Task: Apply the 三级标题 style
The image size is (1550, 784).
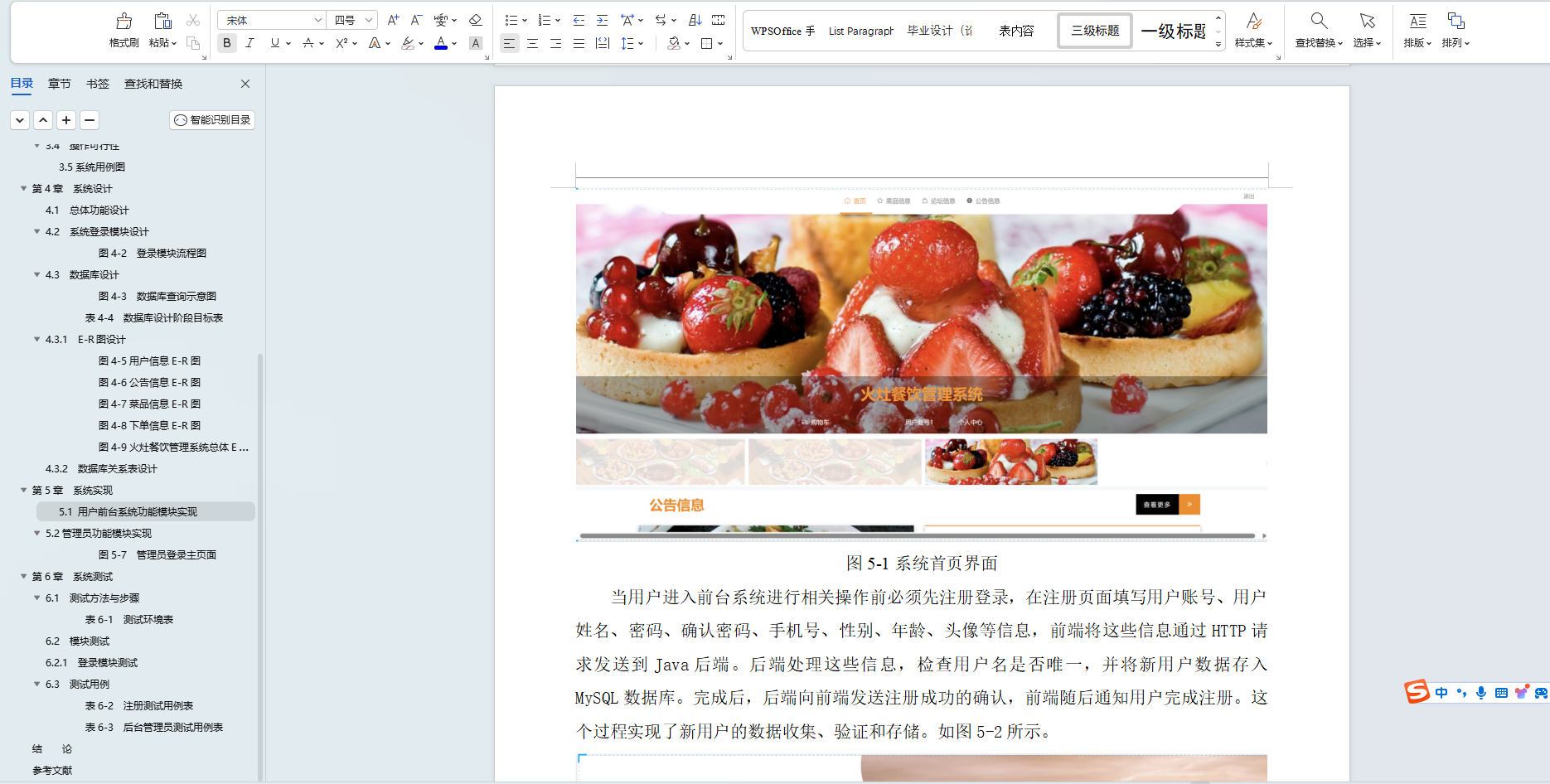Action: coord(1095,31)
